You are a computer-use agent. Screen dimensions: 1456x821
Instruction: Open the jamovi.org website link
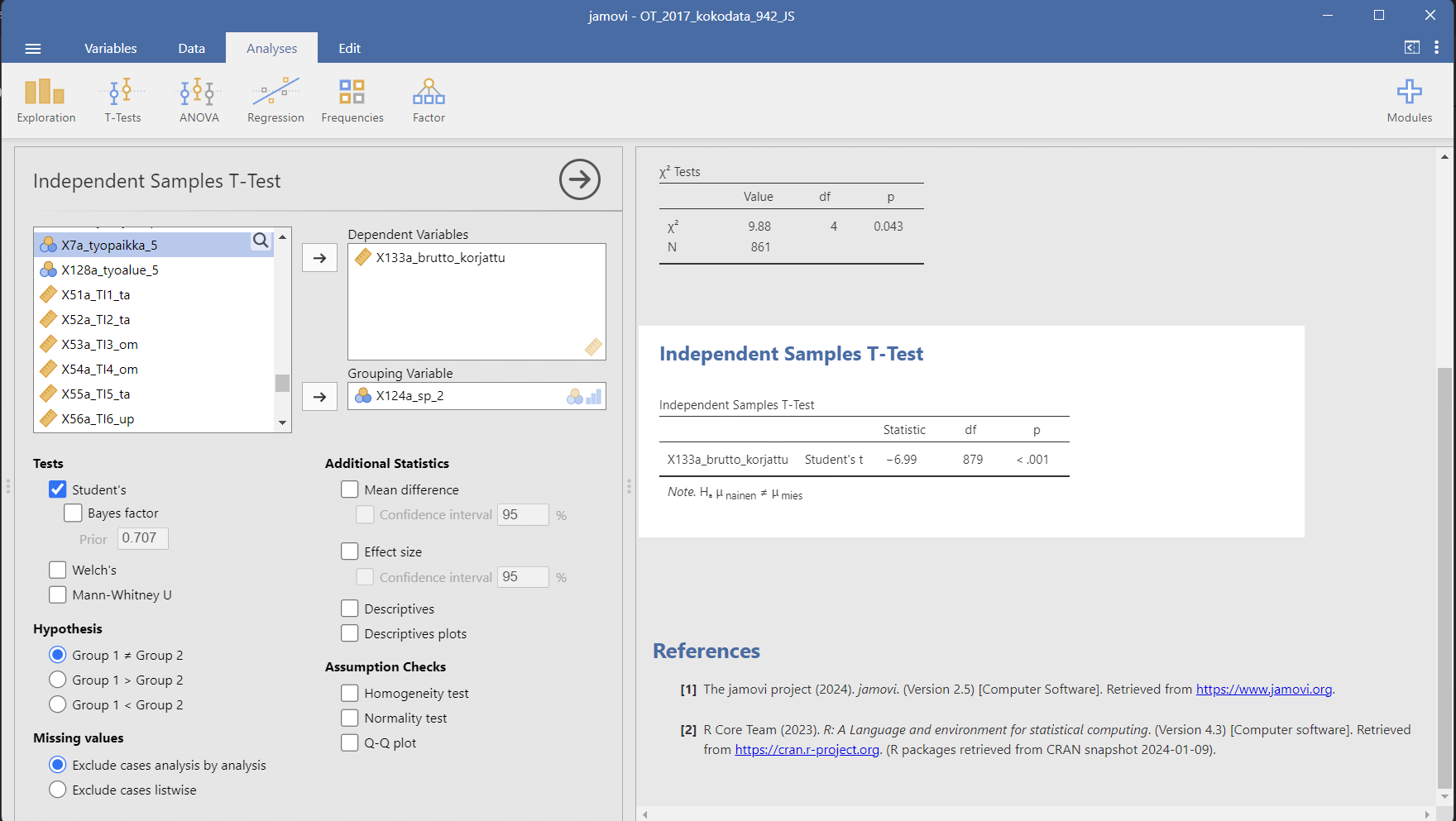1263,690
